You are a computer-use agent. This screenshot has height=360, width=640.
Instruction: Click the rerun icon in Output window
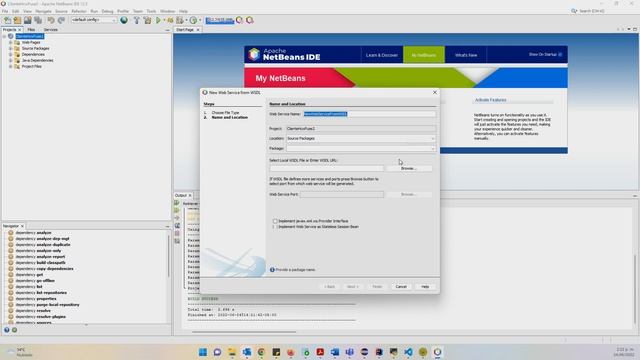[x=177, y=203]
